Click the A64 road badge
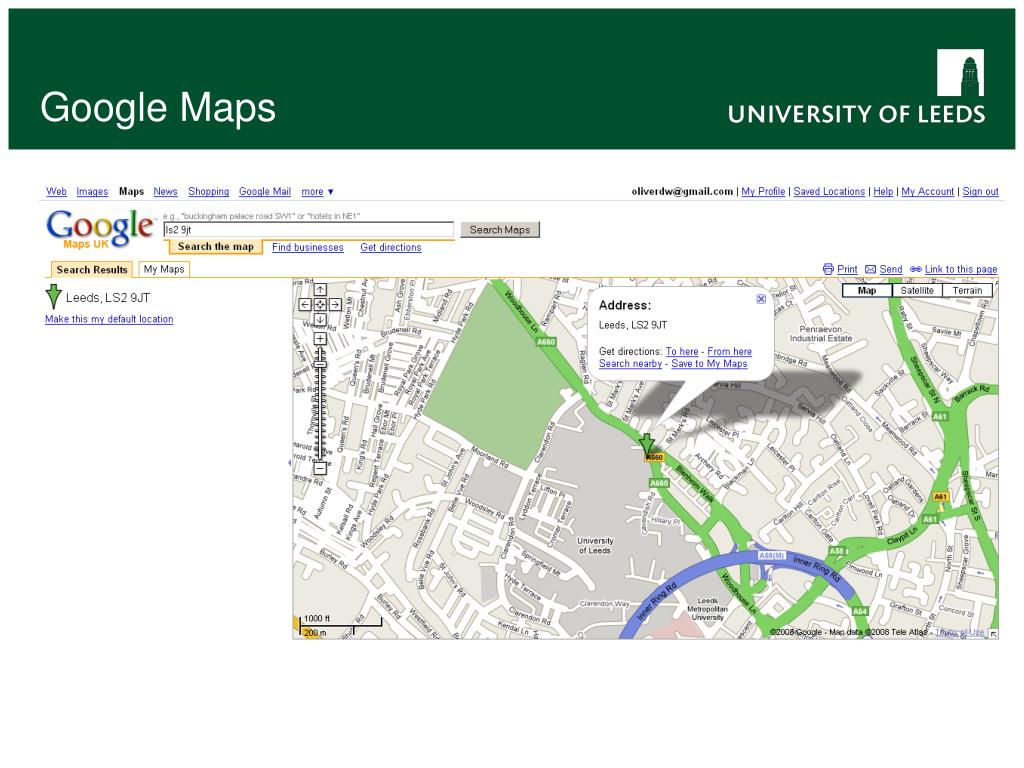The width and height of the screenshot is (1024, 768). pos(859,611)
